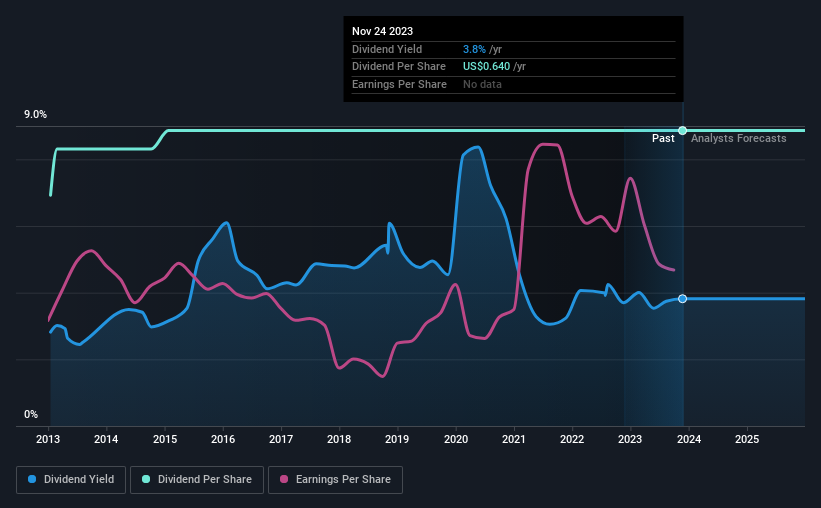The image size is (821, 508).
Task: Toggle the Dividend Yield legend button
Action: [x=71, y=480]
